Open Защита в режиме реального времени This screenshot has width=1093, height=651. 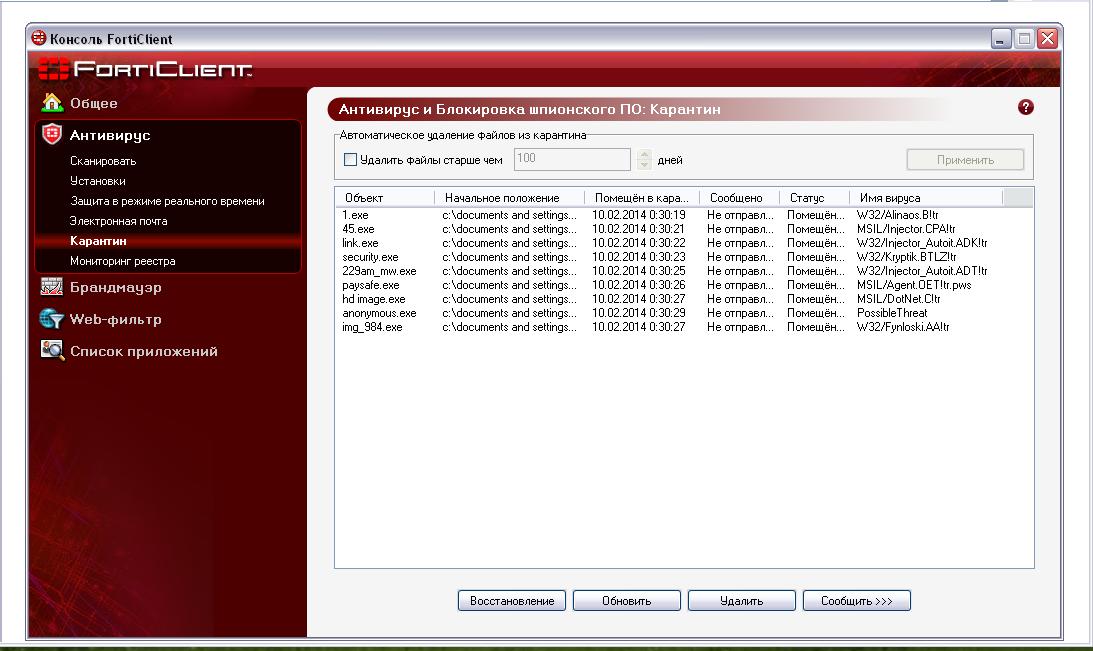click(x=167, y=201)
